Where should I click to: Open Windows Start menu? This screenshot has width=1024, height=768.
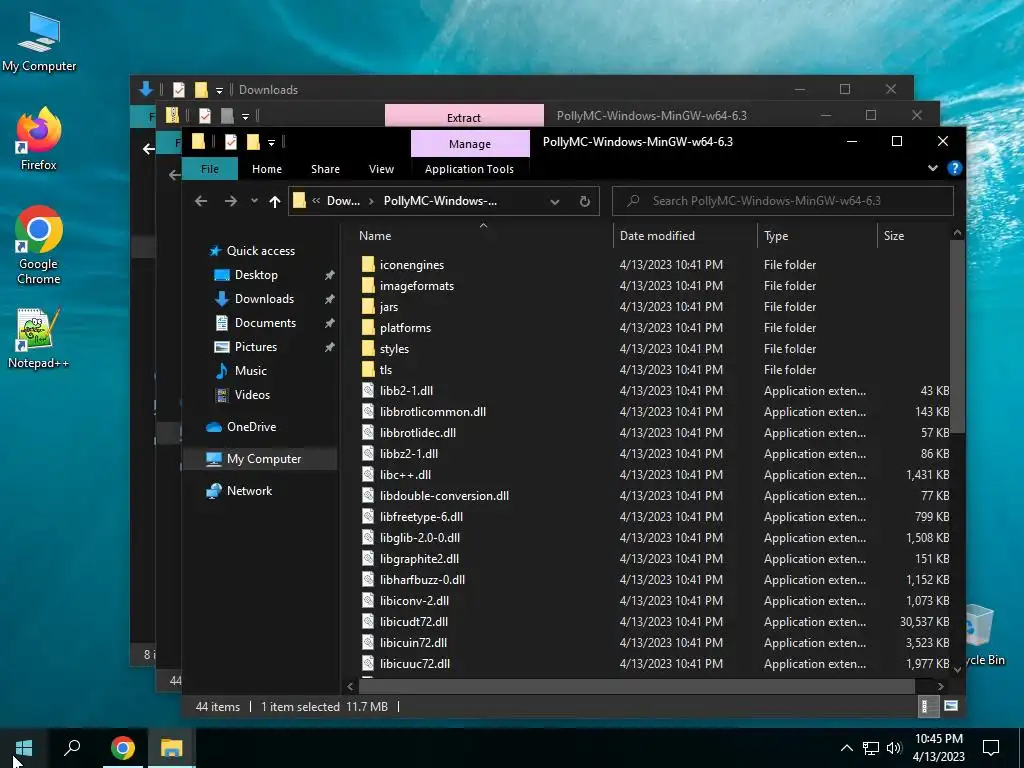pos(24,748)
